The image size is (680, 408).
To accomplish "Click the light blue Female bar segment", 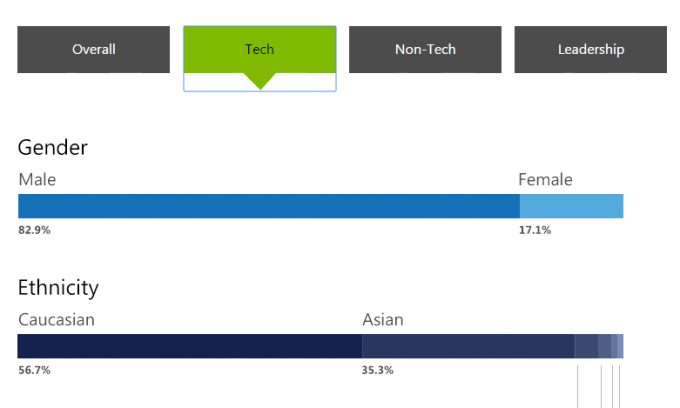I will tap(571, 206).
